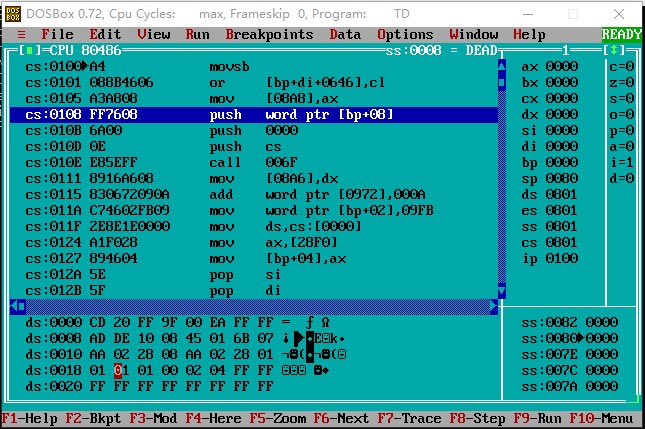Open the File menu

click(x=57, y=35)
